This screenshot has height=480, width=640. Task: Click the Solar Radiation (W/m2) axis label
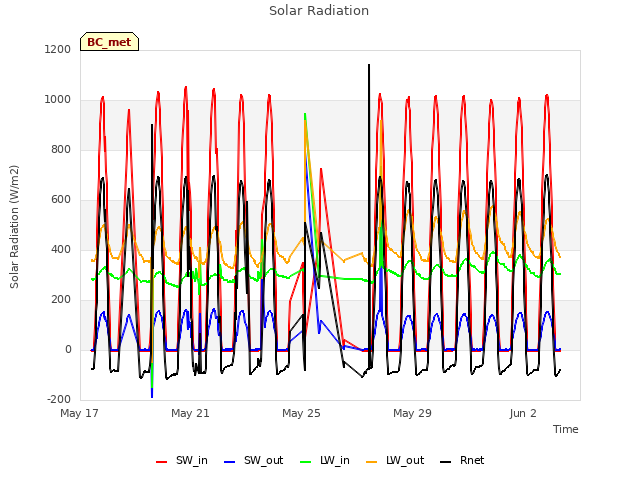(14, 227)
